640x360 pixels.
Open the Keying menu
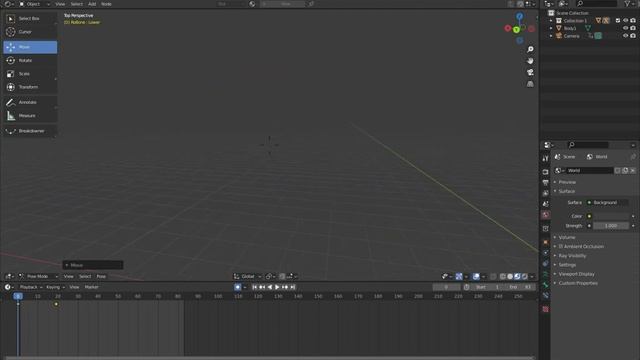click(55, 287)
